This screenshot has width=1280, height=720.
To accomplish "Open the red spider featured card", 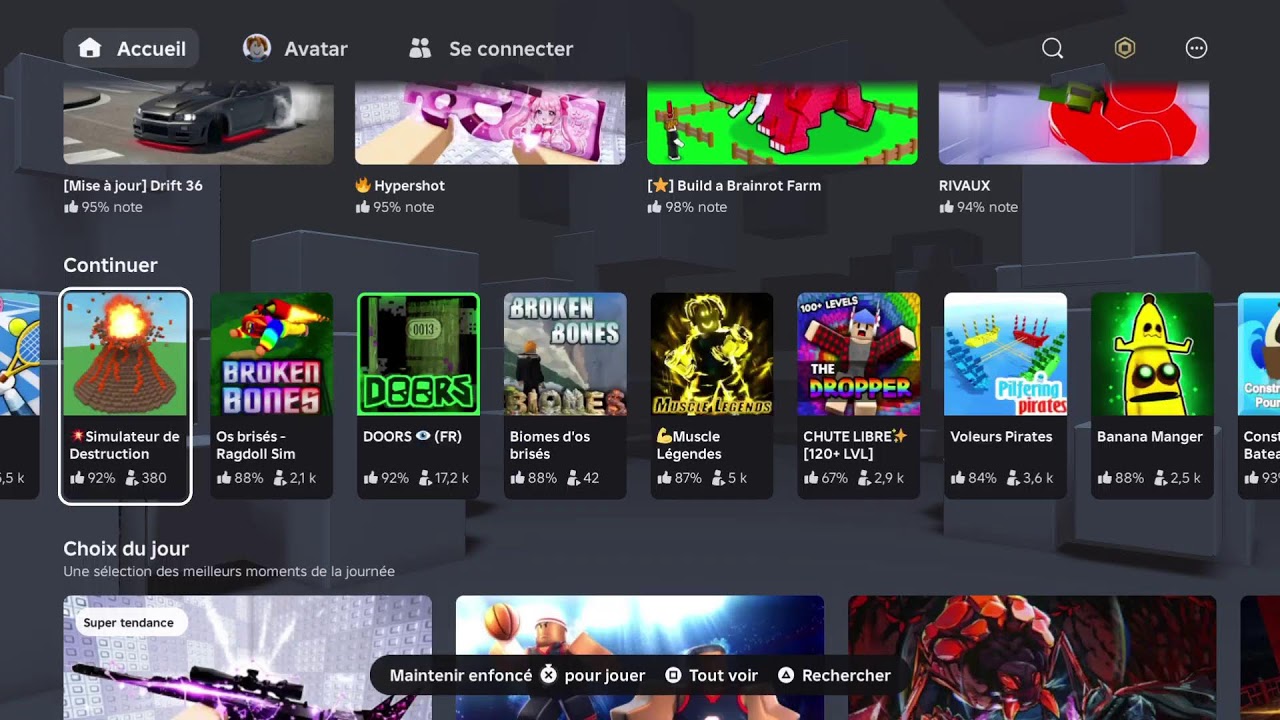I will click(1032, 658).
